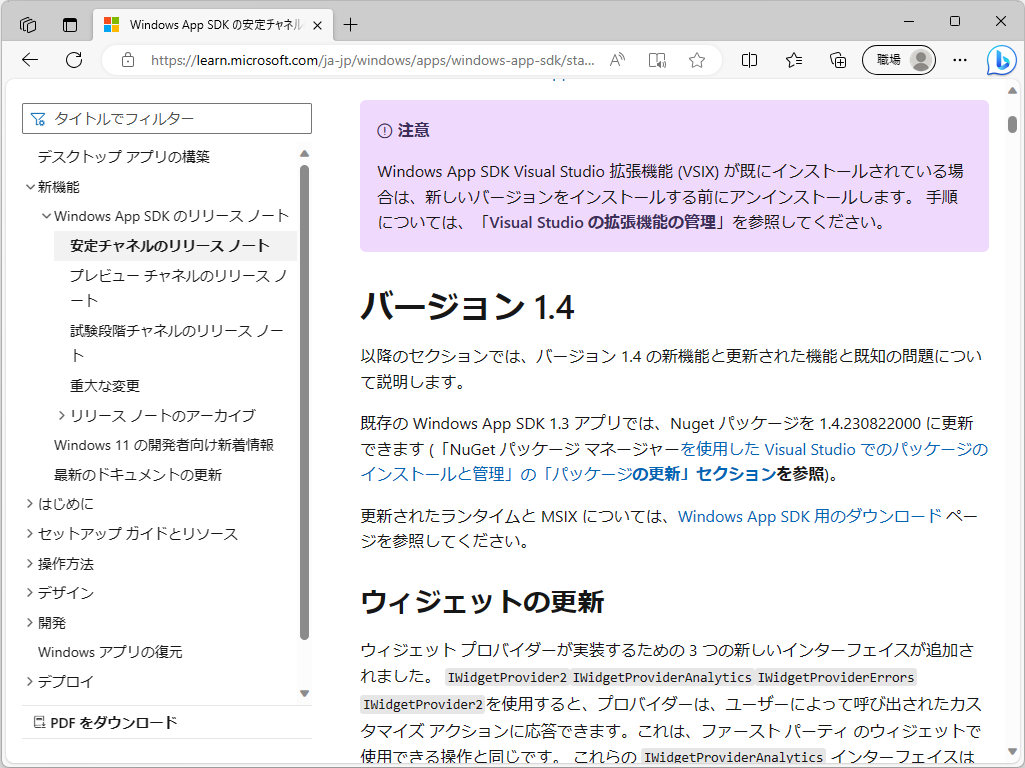Image resolution: width=1025 pixels, height=768 pixels.
Task: Add page to Collections icon
Action: (837, 60)
